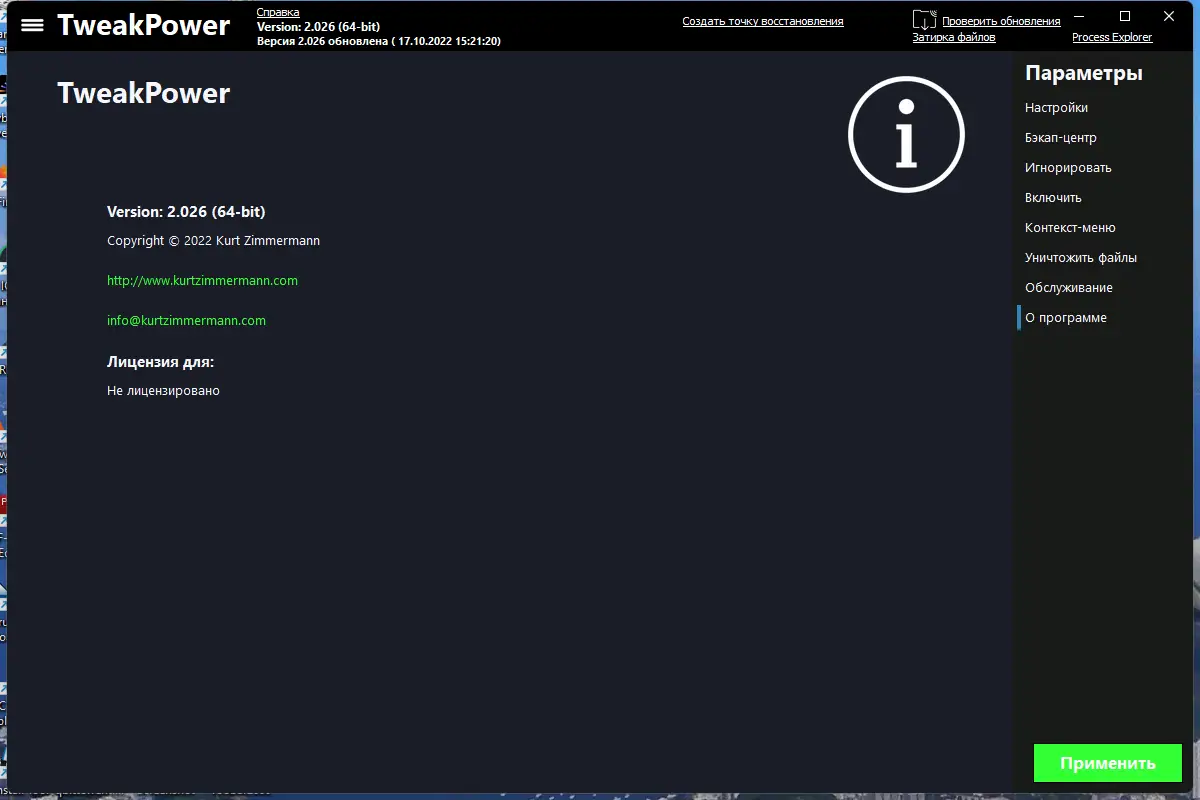Open the hamburger main menu
This screenshot has height=800, width=1200.
coord(32,25)
